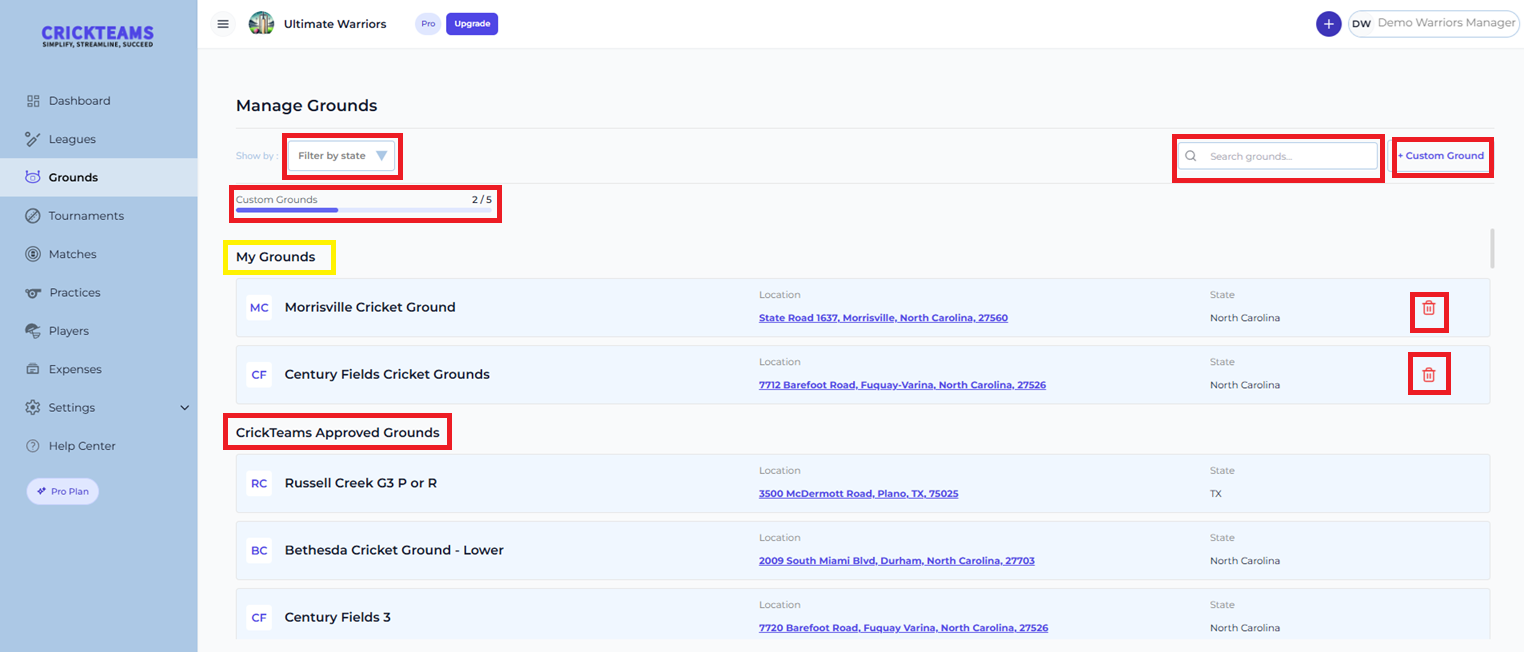Click the + Custom Ground button

click(1441, 156)
